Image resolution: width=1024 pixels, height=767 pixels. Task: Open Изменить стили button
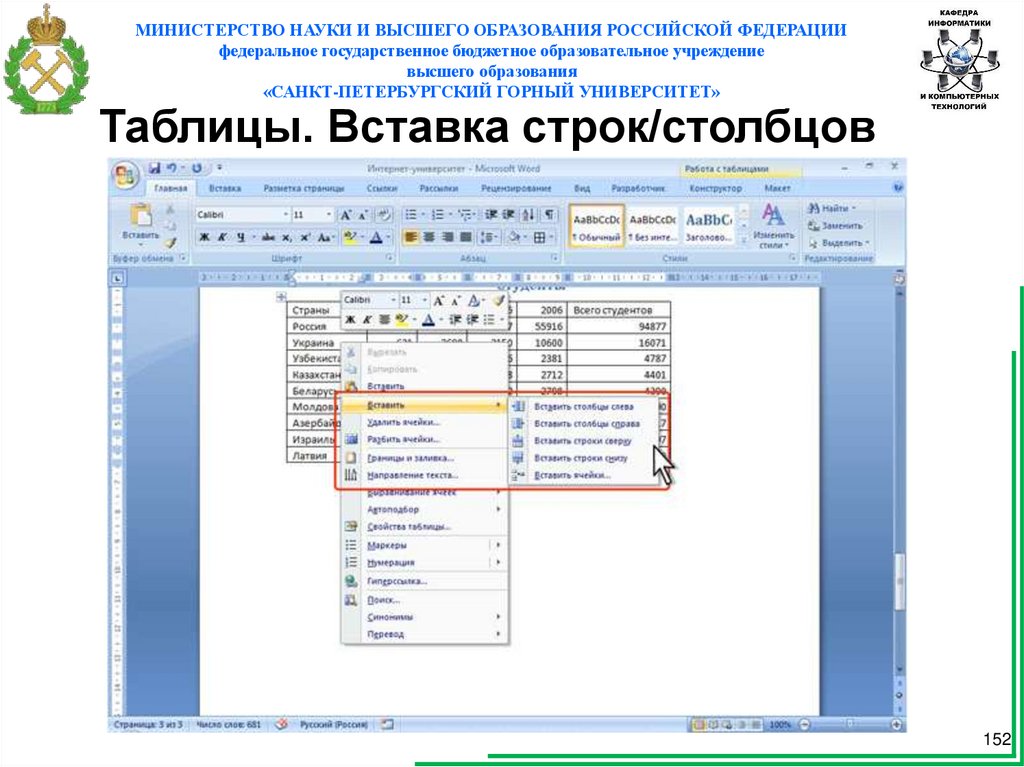point(774,225)
